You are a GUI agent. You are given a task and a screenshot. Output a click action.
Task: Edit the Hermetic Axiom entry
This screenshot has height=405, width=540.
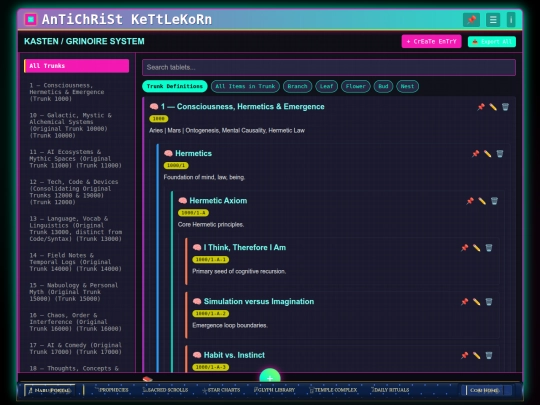coord(482,201)
